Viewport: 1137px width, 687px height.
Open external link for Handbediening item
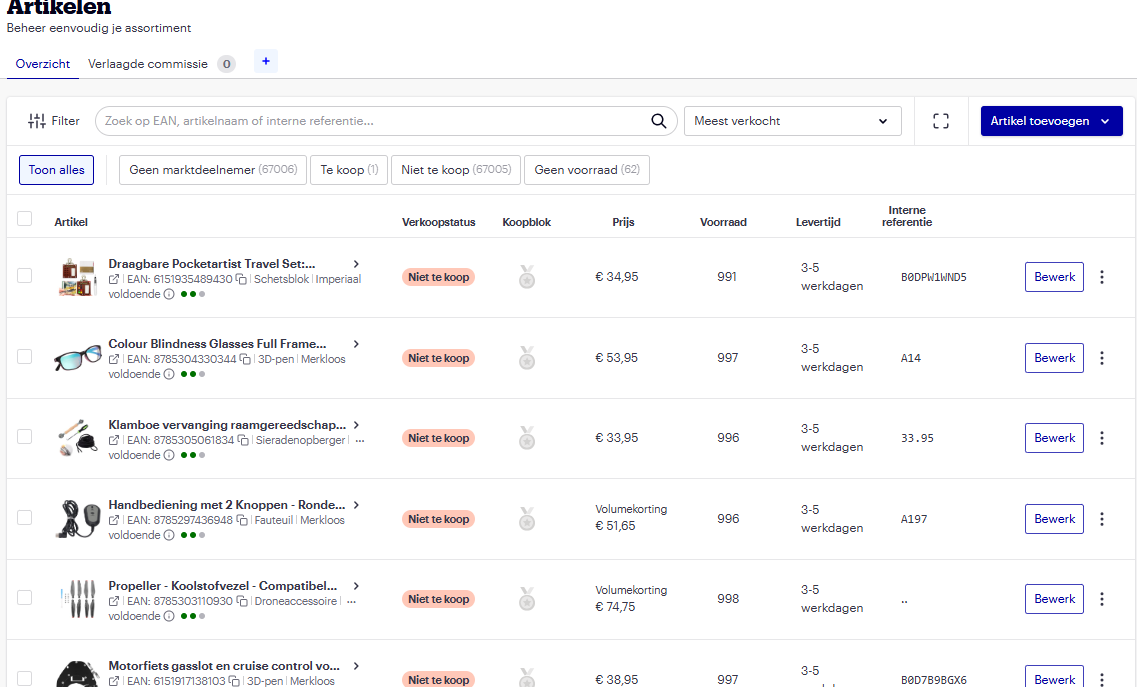pos(114,520)
